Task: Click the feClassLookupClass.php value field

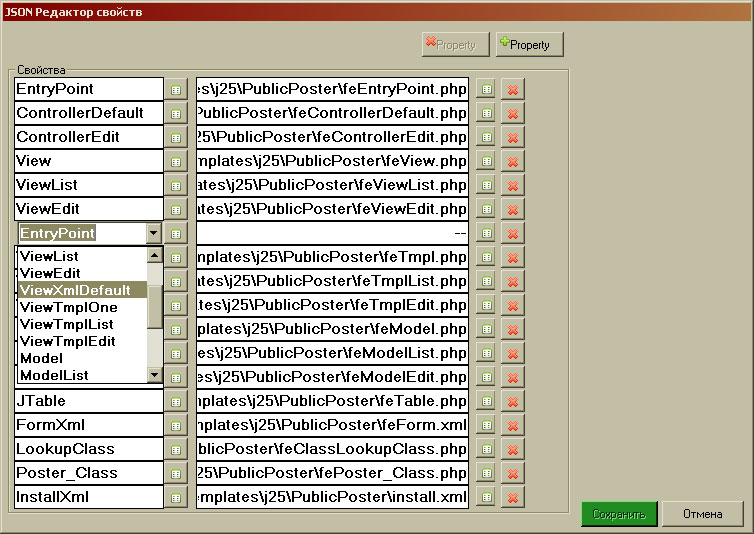Action: tap(332, 449)
